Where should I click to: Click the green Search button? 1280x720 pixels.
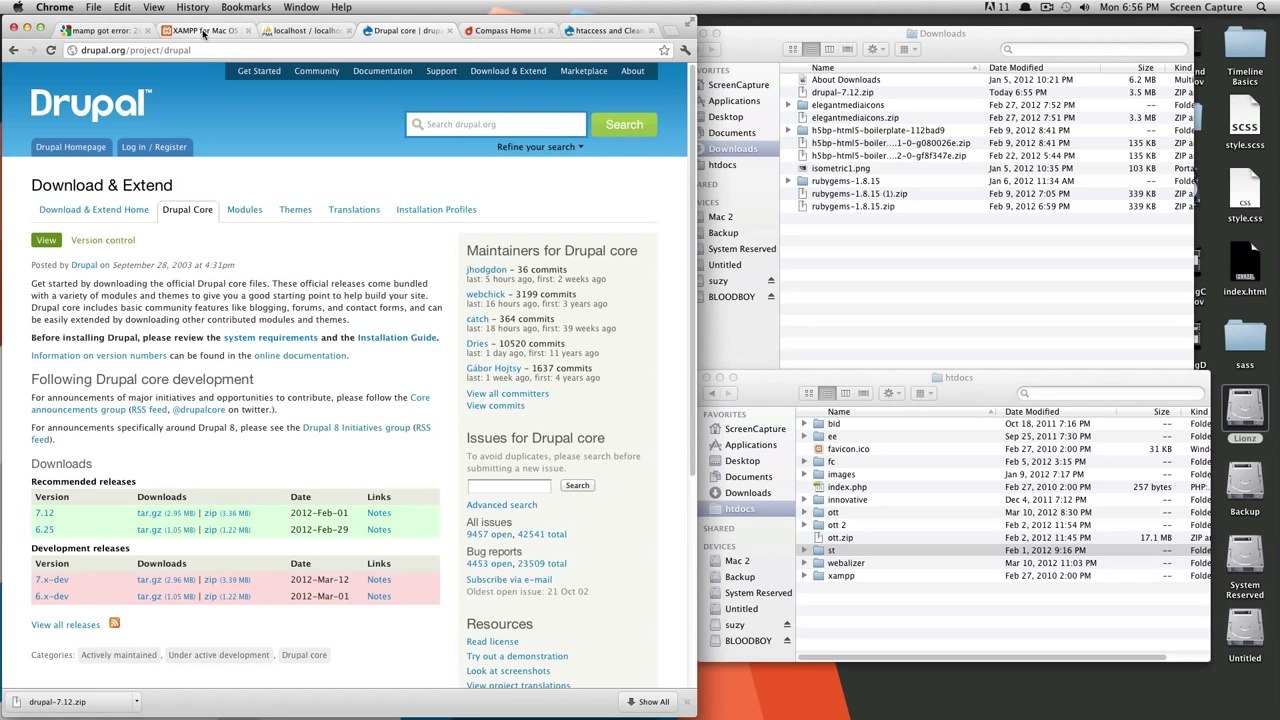pos(624,124)
